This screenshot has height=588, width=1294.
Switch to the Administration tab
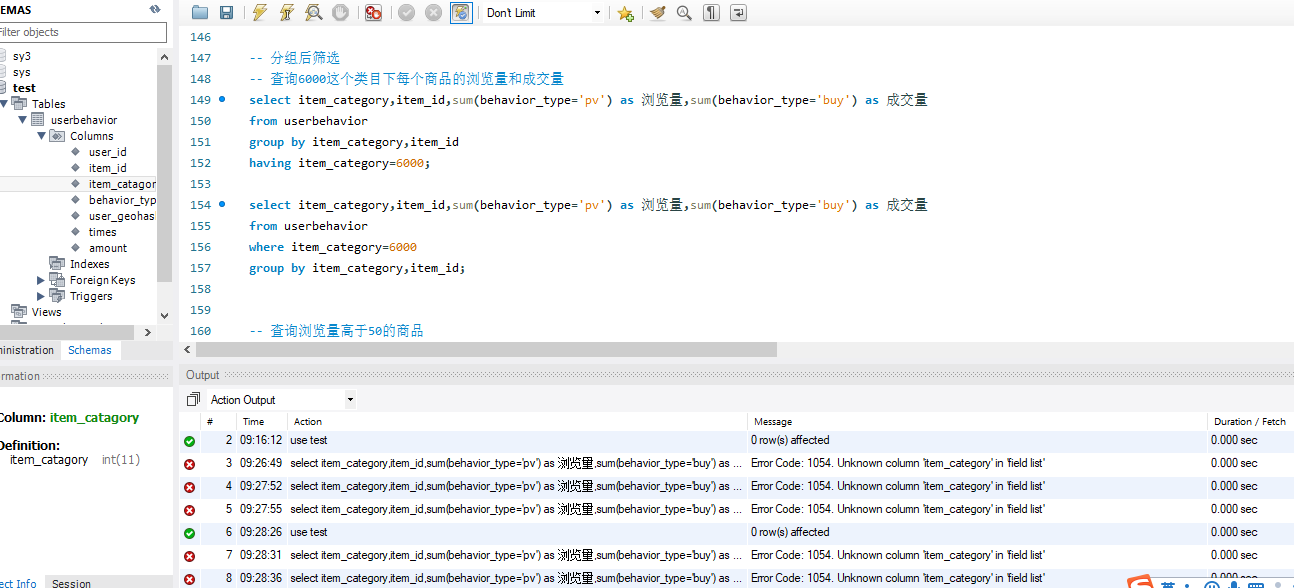26,350
